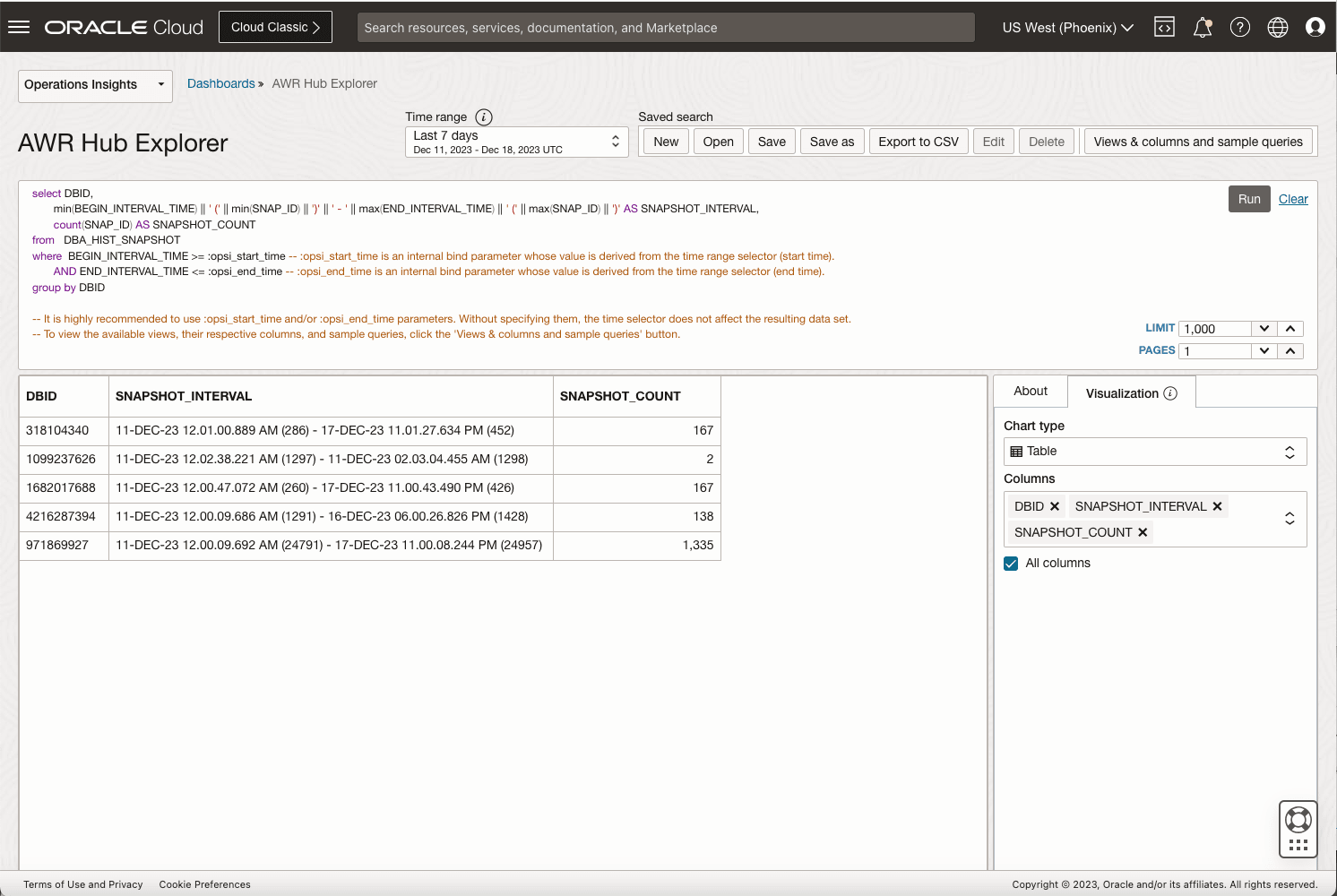Click the Export to CSV button
The image size is (1337, 896).
pyautogui.click(x=919, y=141)
